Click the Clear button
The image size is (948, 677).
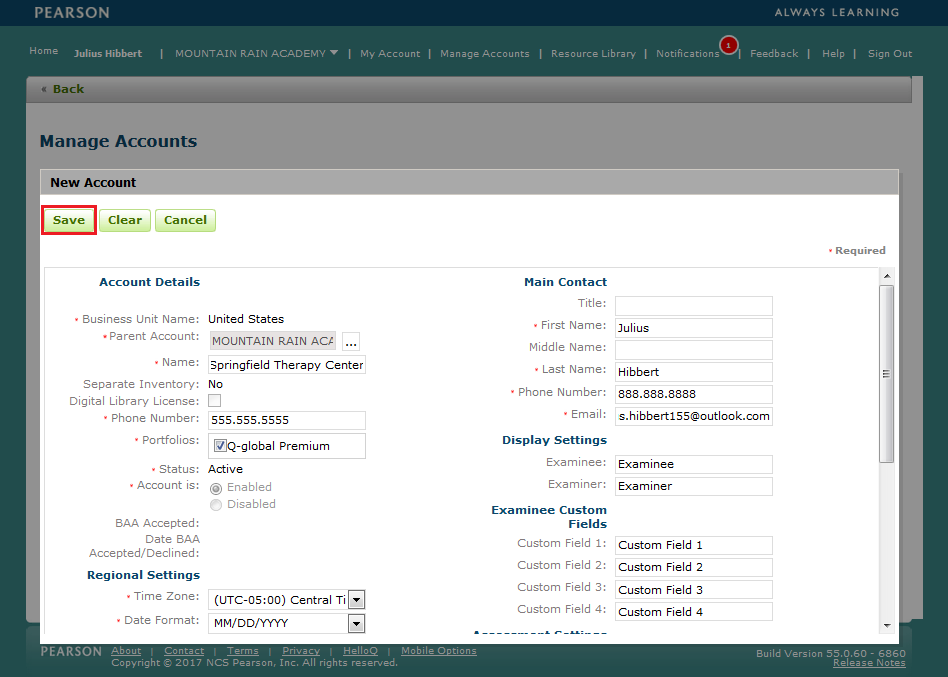(125, 220)
